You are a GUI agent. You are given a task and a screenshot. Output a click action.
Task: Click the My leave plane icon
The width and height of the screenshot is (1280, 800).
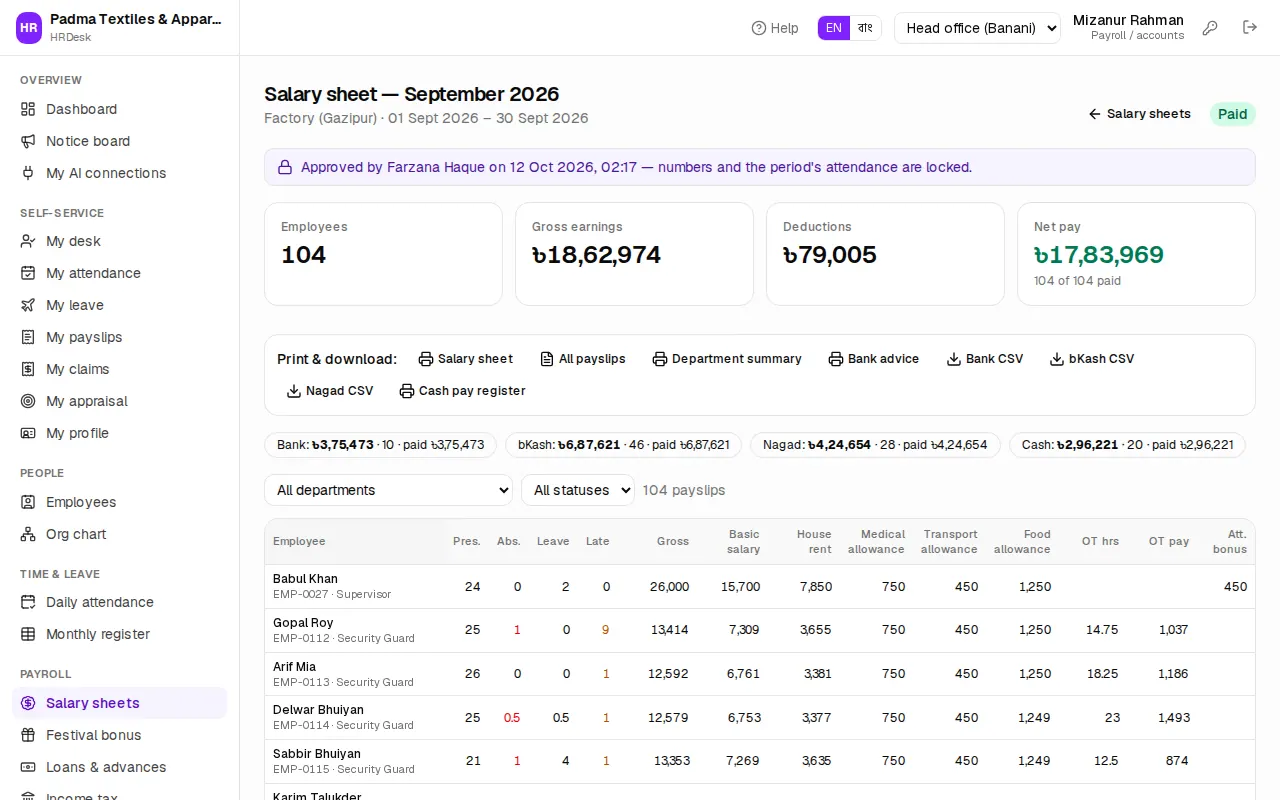tap(28, 305)
